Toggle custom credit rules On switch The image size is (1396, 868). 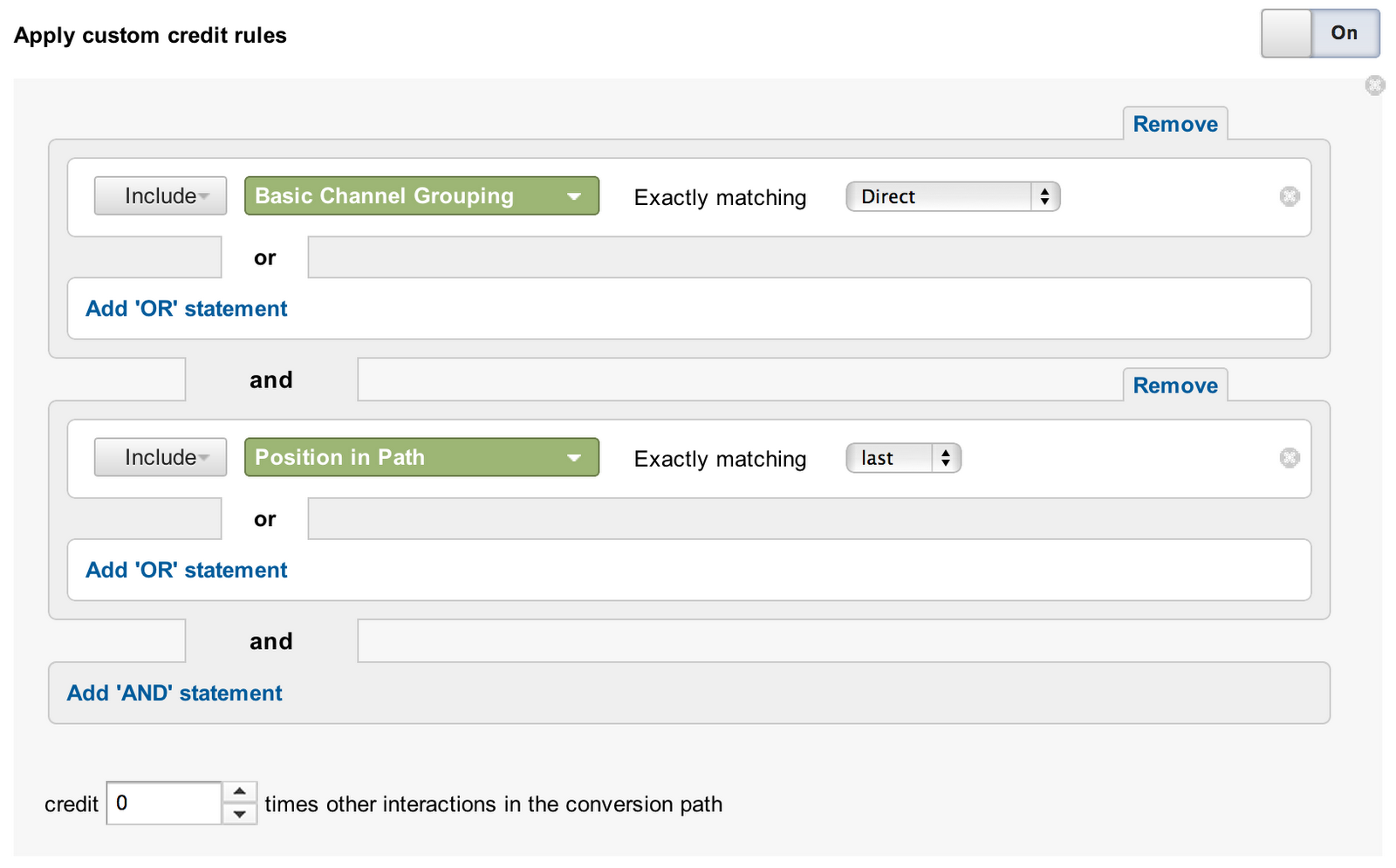click(1344, 33)
